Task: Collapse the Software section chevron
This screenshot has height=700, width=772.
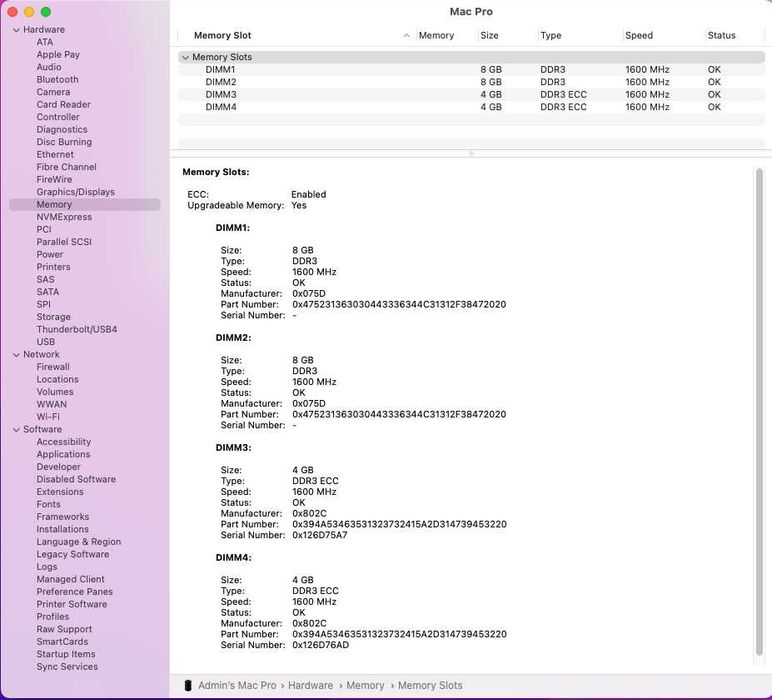Action: pos(16,430)
